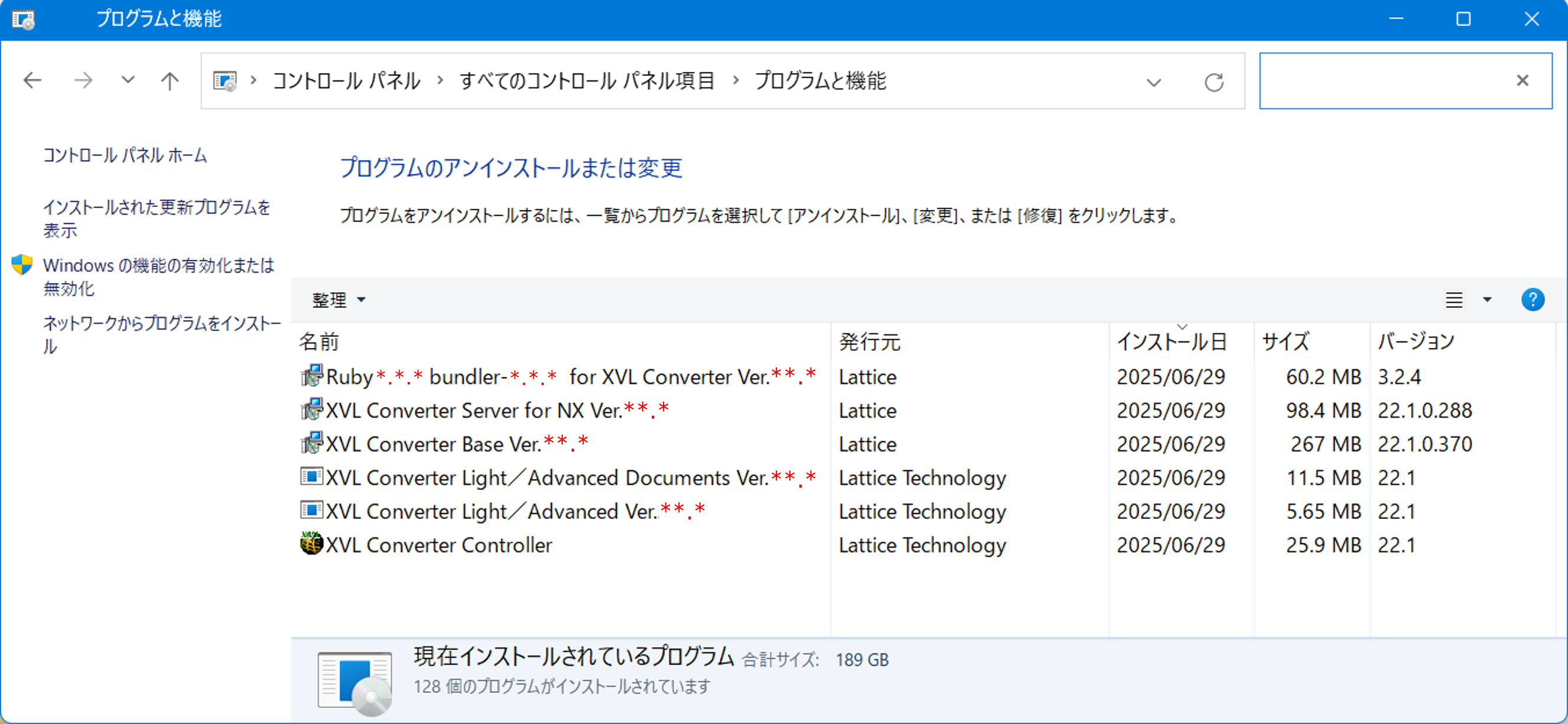Image resolution: width=1568 pixels, height=724 pixels.
Task: Maximize the プログラムと機能 window
Action: [x=1464, y=19]
